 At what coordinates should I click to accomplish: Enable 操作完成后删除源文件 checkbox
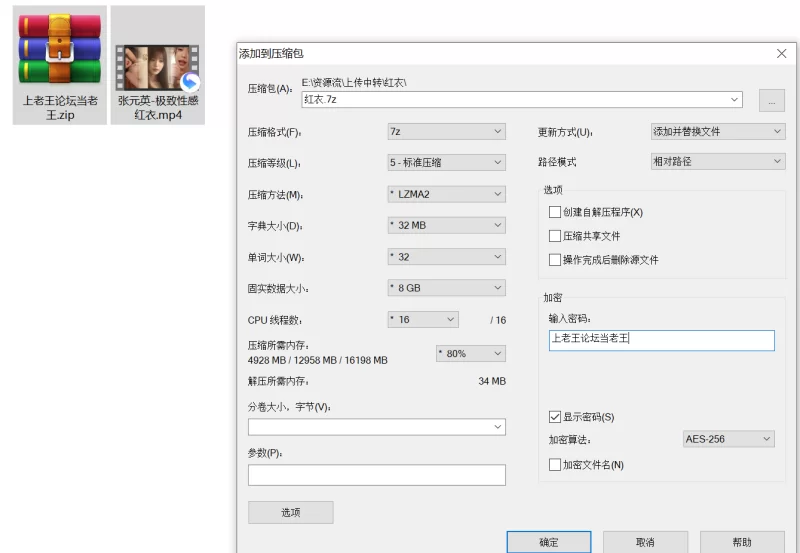click(555, 260)
